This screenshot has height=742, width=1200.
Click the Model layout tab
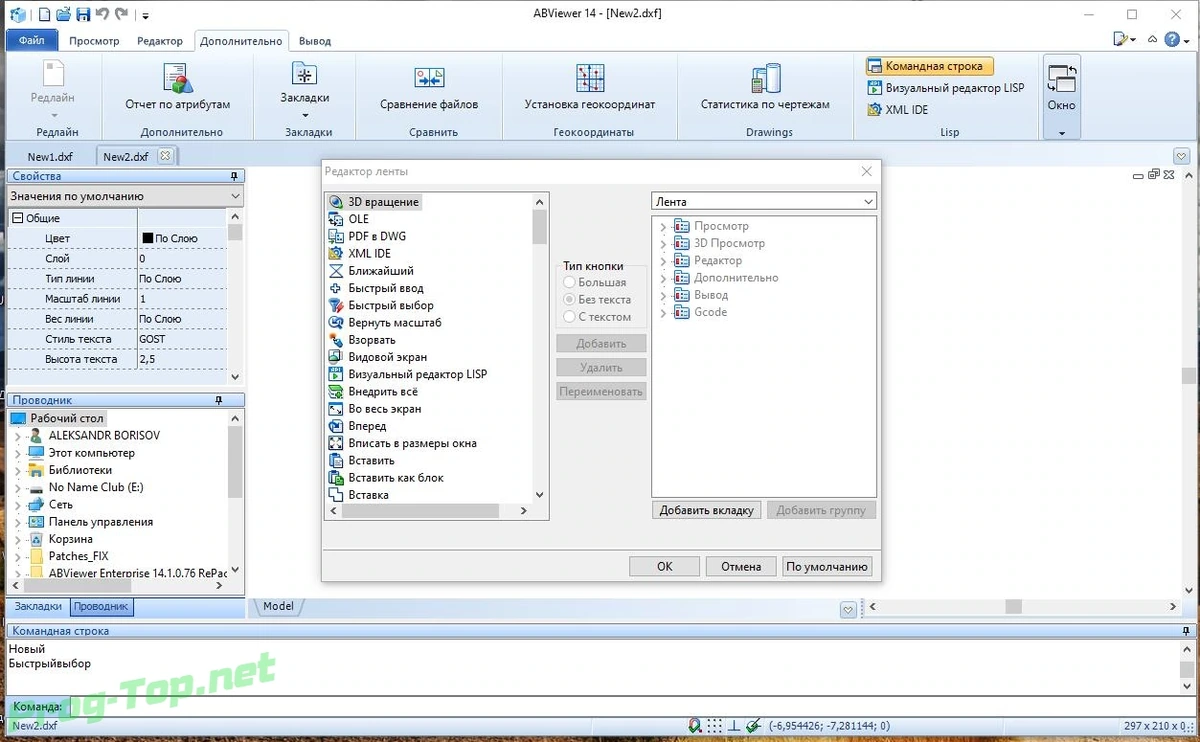(278, 606)
